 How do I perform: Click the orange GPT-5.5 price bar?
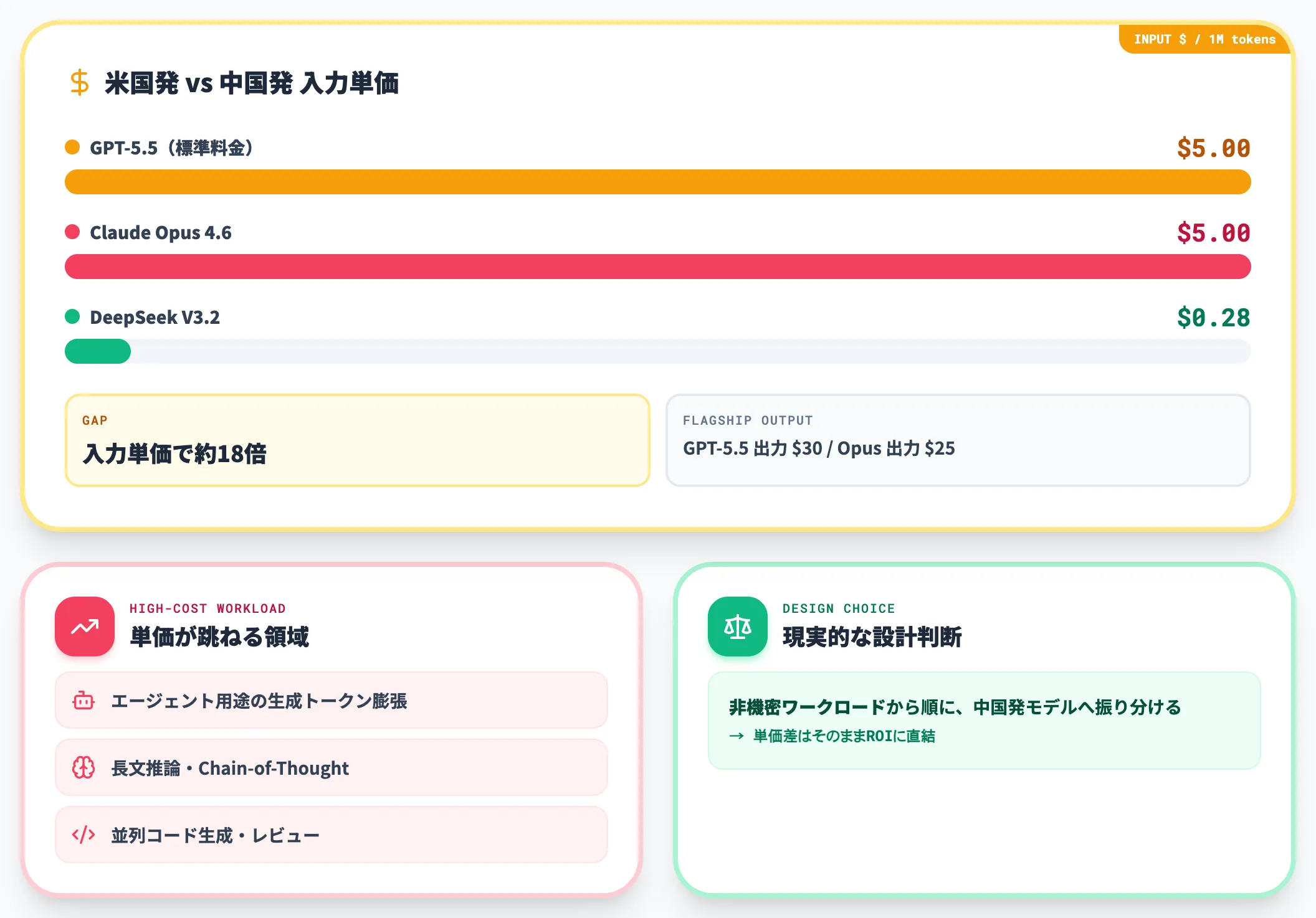tap(658, 182)
